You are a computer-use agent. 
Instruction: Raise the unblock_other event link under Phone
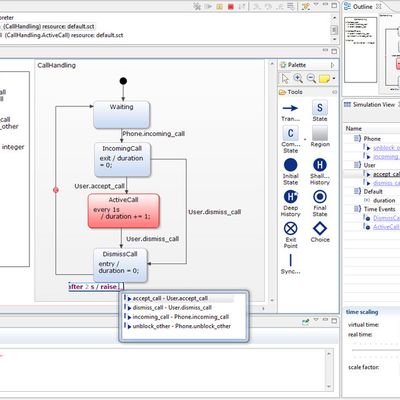click(386, 147)
